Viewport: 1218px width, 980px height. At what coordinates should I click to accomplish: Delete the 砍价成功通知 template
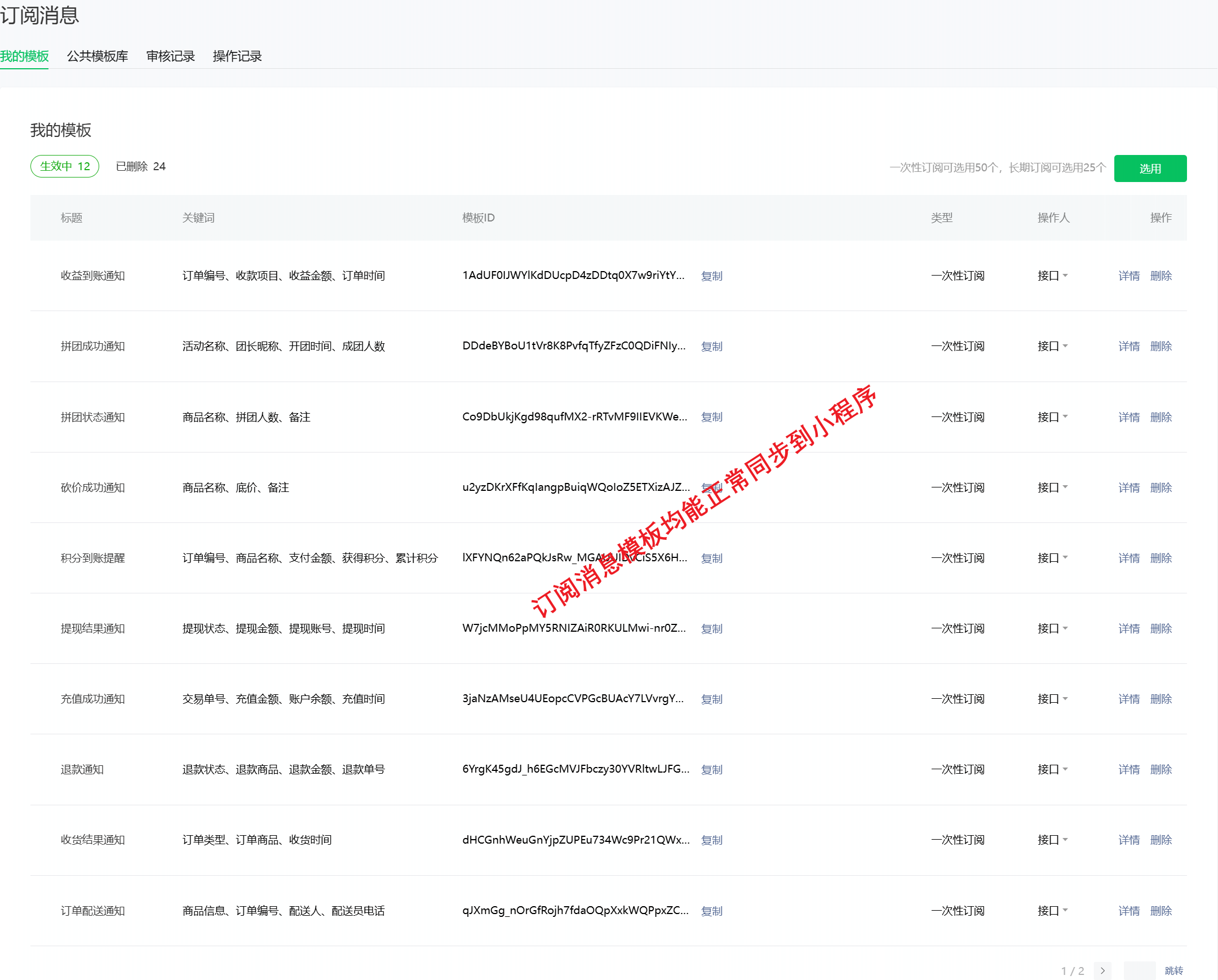(1161, 487)
